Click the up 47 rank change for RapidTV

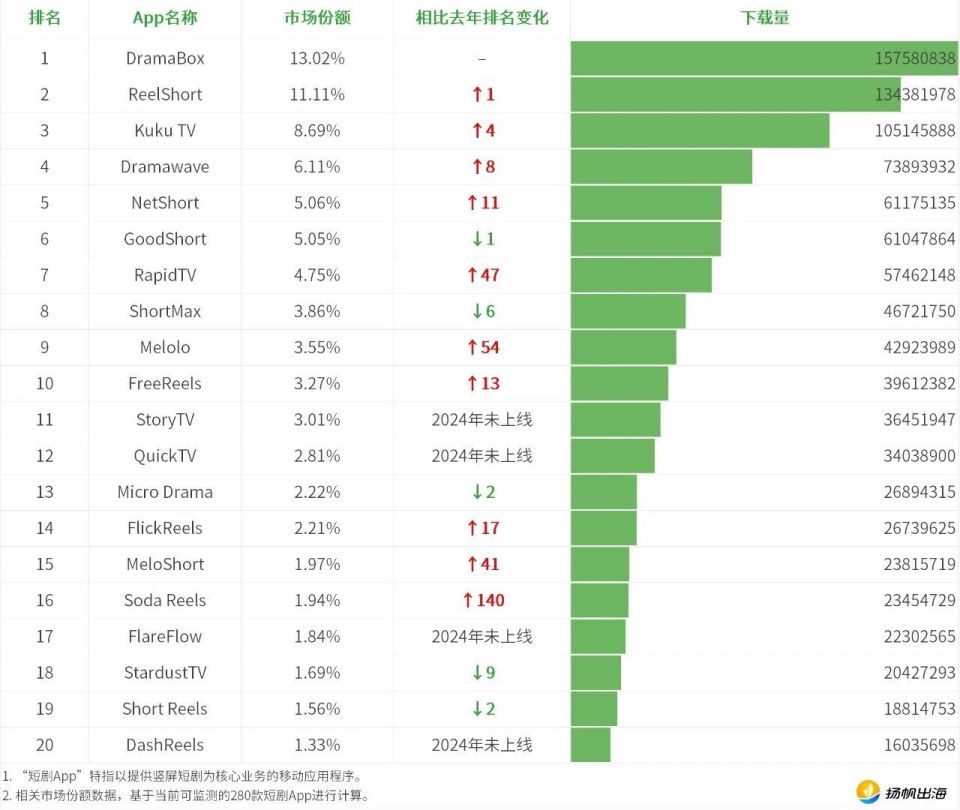483,276
